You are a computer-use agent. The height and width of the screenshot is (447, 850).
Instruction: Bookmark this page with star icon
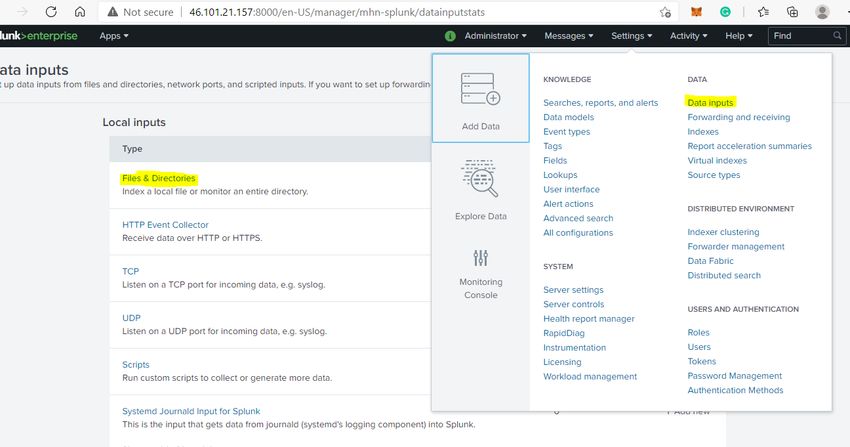click(x=665, y=12)
